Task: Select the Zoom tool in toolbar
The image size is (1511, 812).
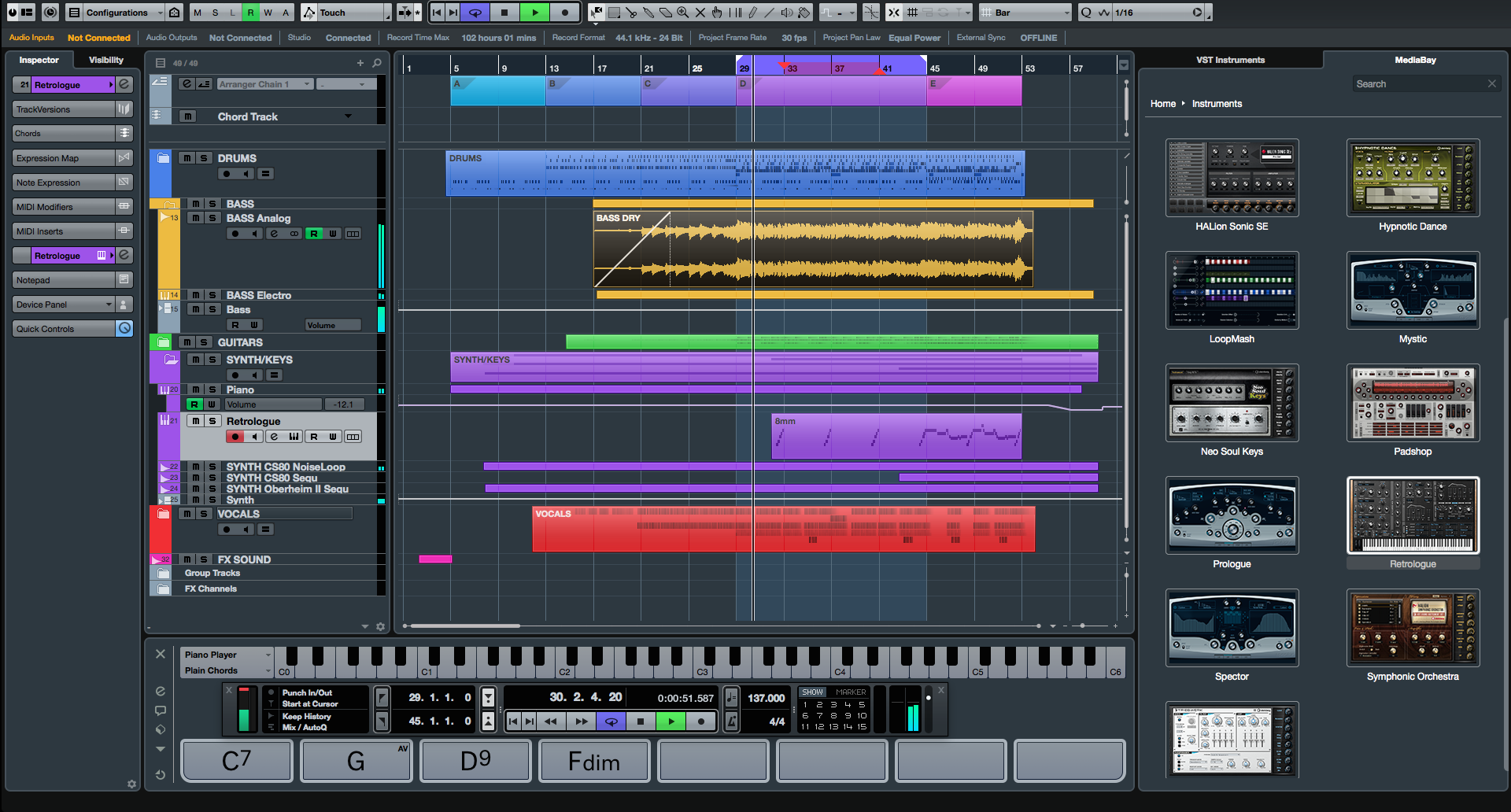Action: tap(682, 13)
